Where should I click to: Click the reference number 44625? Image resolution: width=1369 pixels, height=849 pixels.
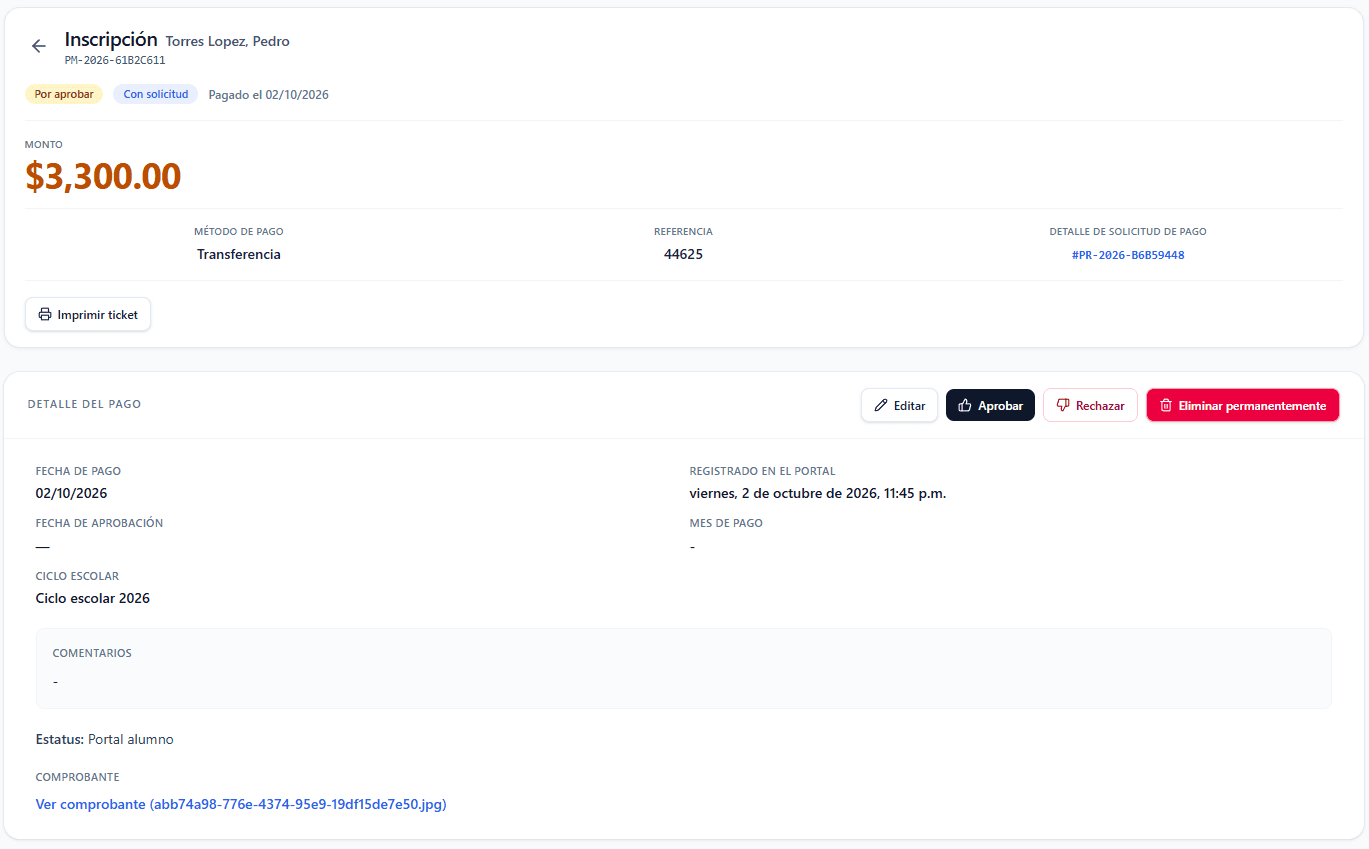click(683, 254)
